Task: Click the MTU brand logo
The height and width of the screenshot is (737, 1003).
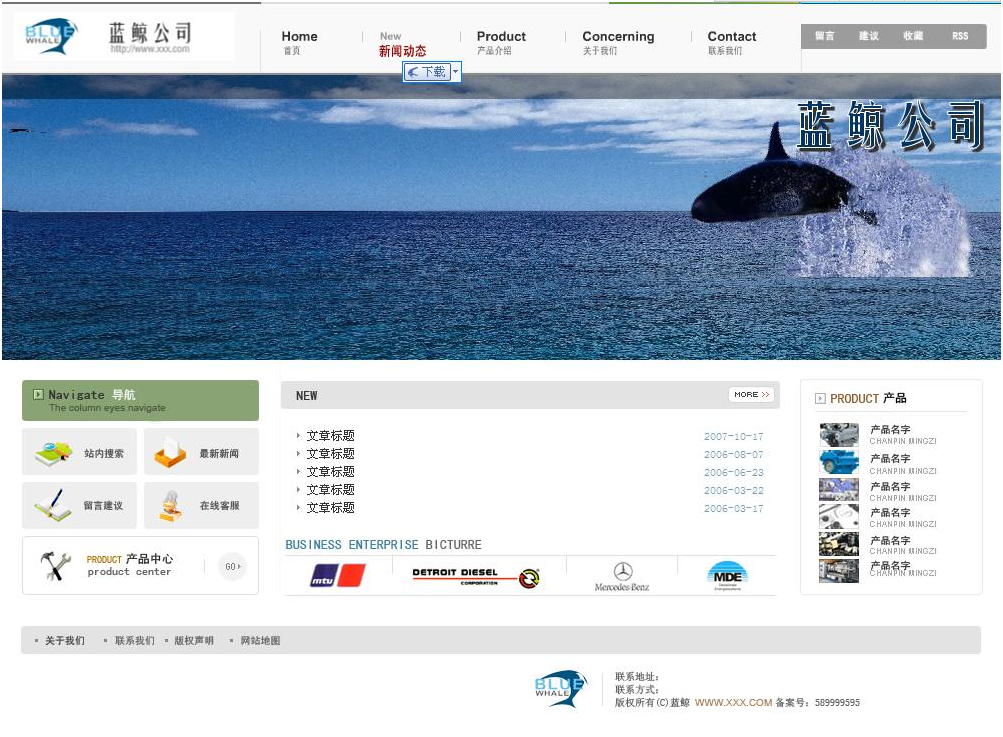Action: [x=337, y=576]
